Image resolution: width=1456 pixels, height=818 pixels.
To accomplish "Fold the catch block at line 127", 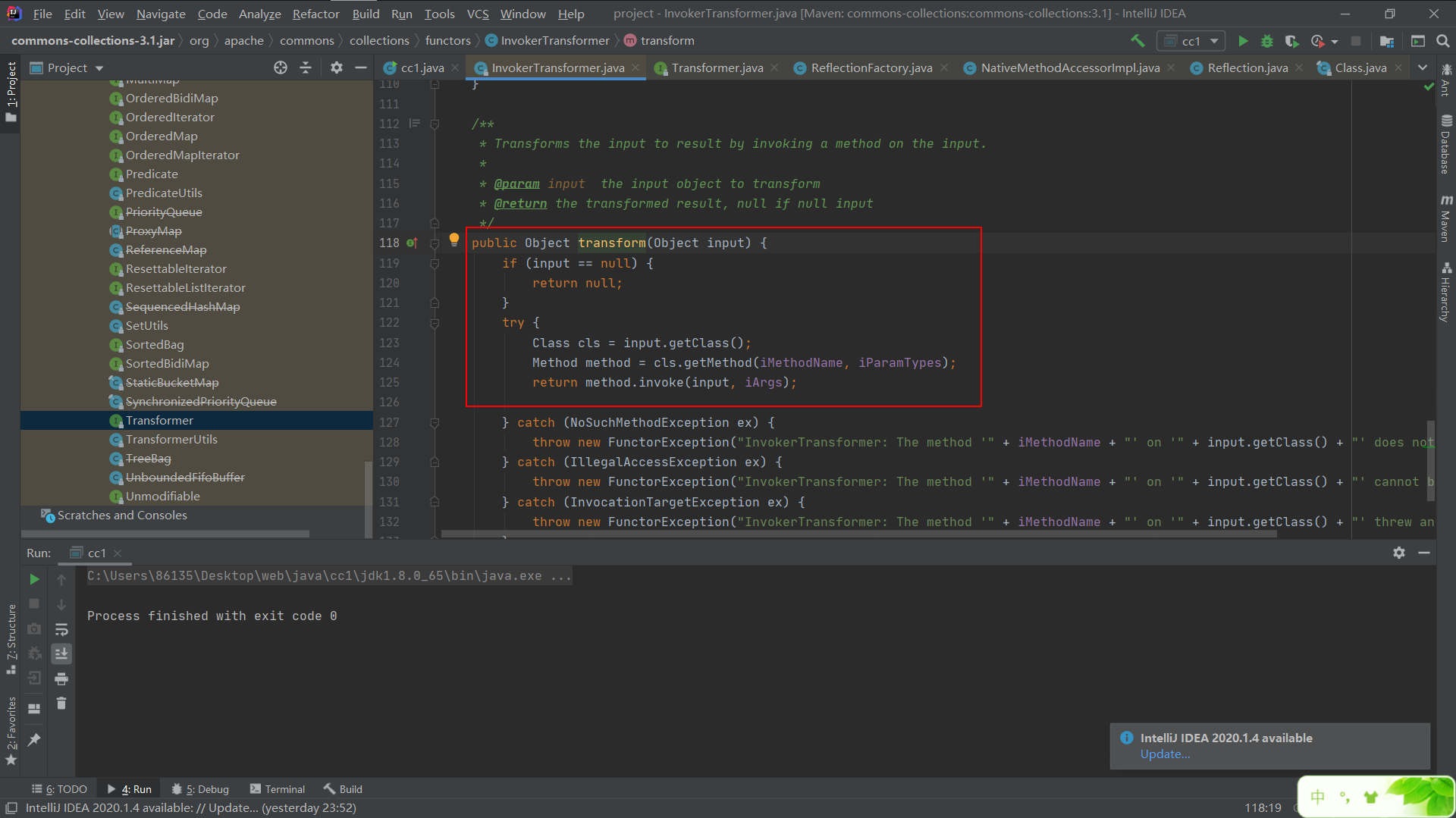I will click(x=435, y=422).
